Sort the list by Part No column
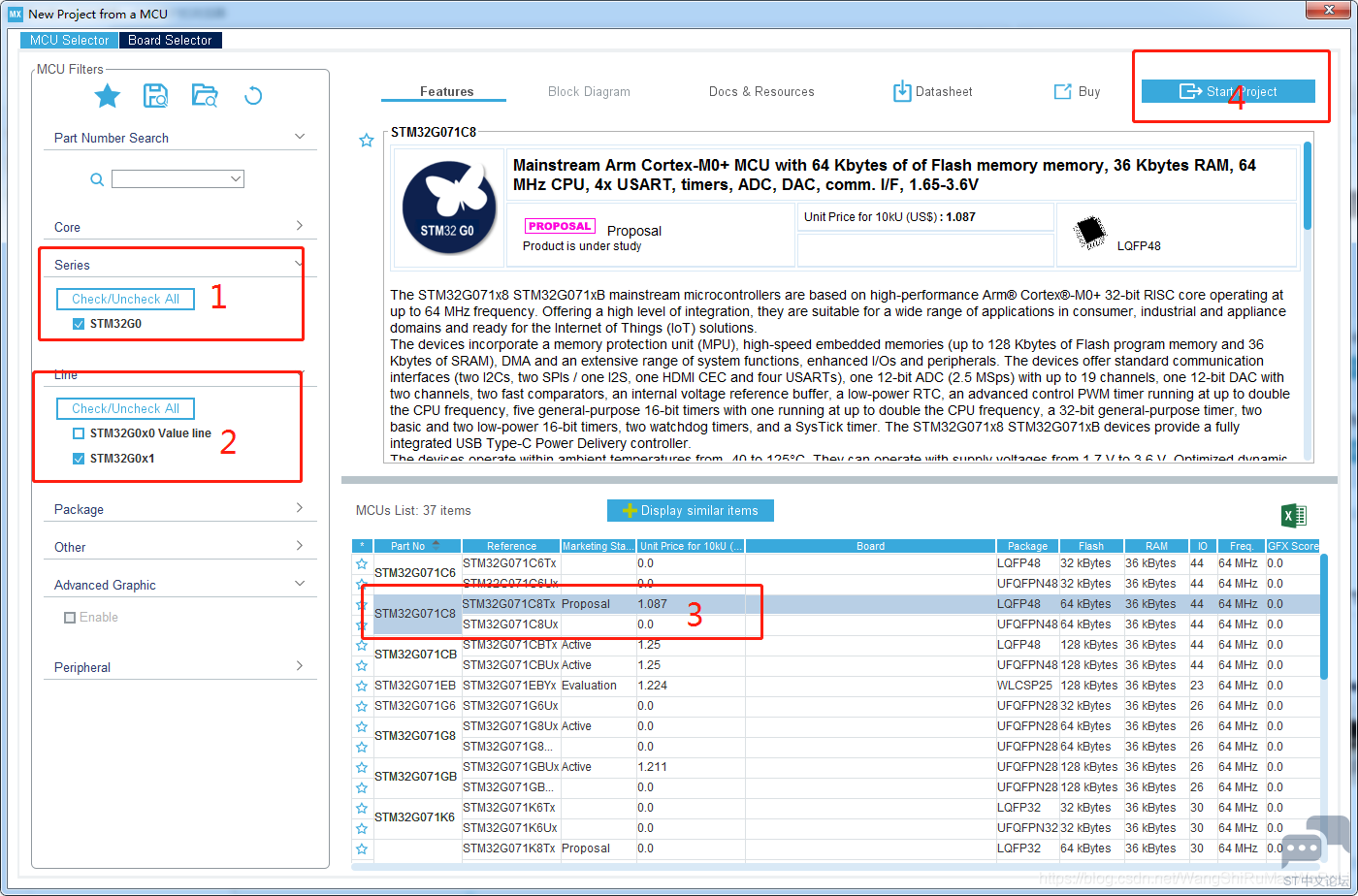Image resolution: width=1358 pixels, height=896 pixels. (x=417, y=546)
